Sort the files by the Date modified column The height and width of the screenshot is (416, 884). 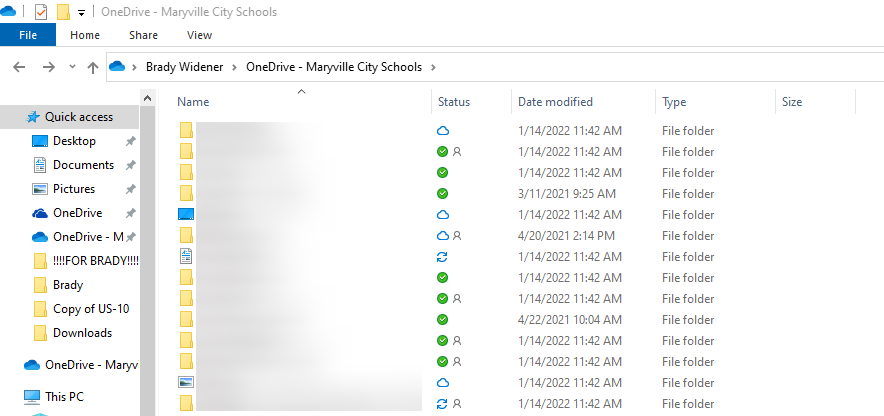point(555,102)
